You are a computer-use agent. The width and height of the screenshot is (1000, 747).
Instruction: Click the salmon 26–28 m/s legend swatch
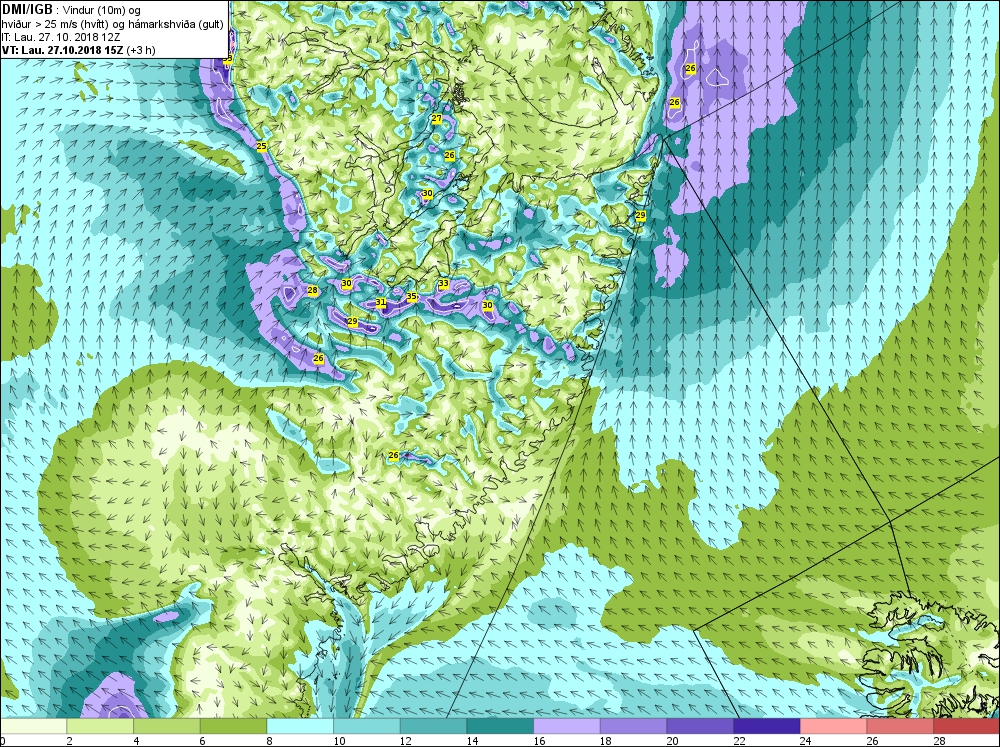pyautogui.click(x=900, y=726)
